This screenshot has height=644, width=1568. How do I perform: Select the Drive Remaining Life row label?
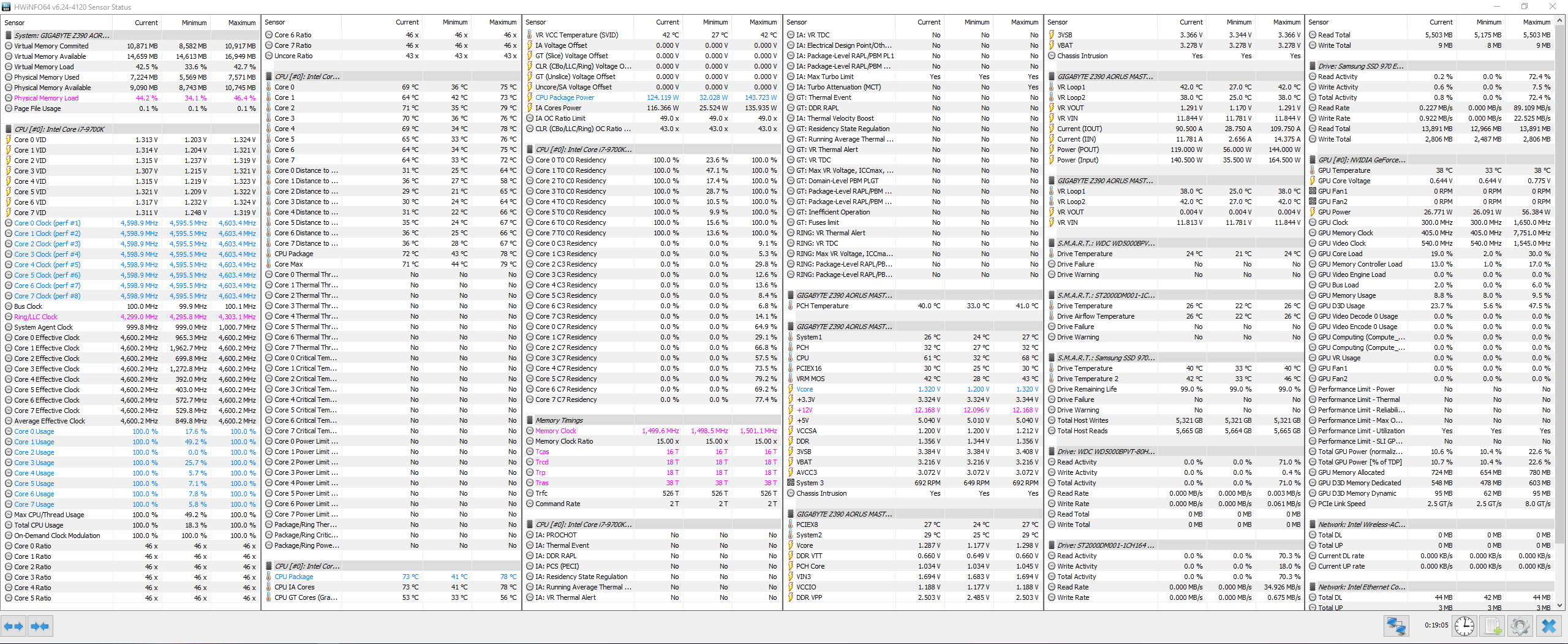pos(1087,389)
